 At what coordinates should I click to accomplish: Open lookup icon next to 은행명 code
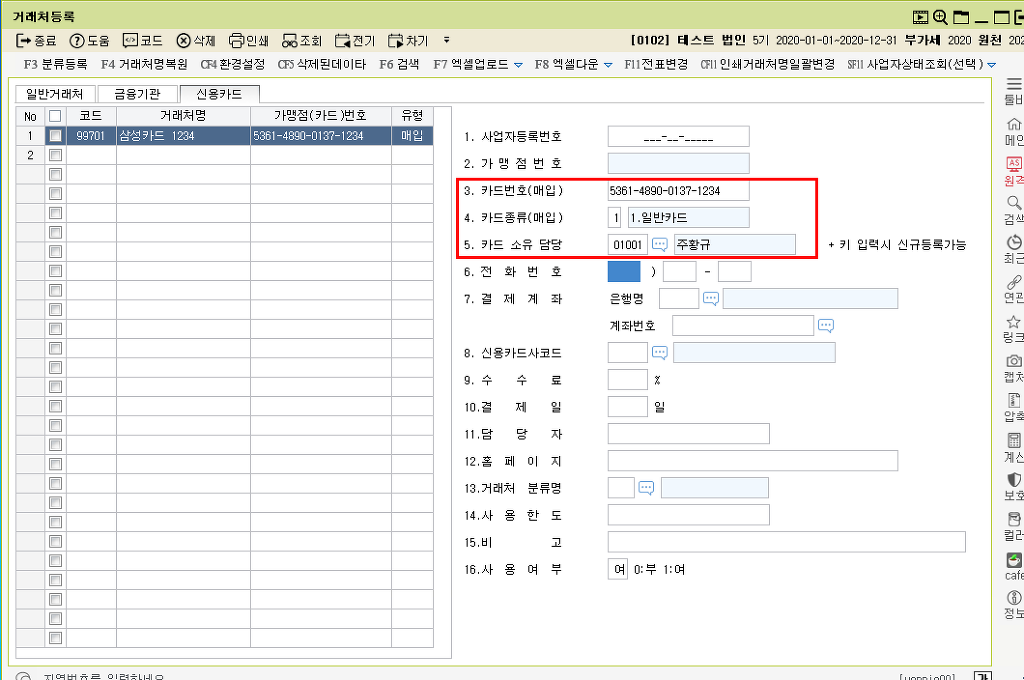click(711, 299)
